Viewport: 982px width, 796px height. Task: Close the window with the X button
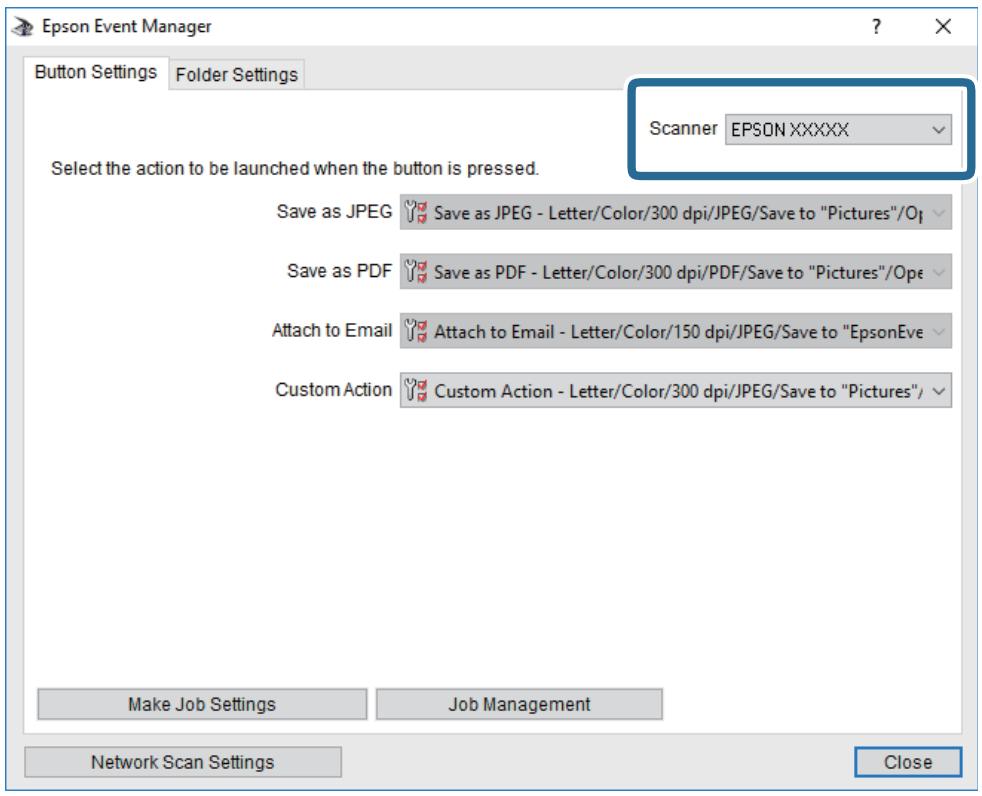[x=943, y=27]
